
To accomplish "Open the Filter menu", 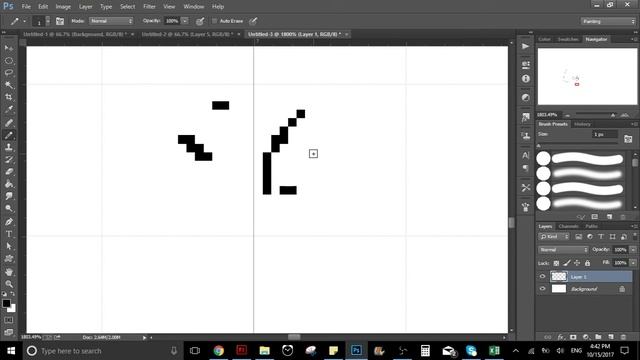I will 149,7.
